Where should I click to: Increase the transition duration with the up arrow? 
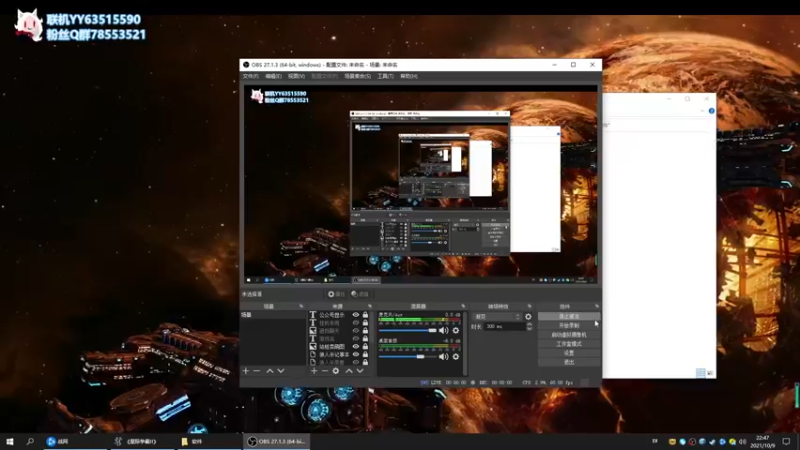(529, 324)
